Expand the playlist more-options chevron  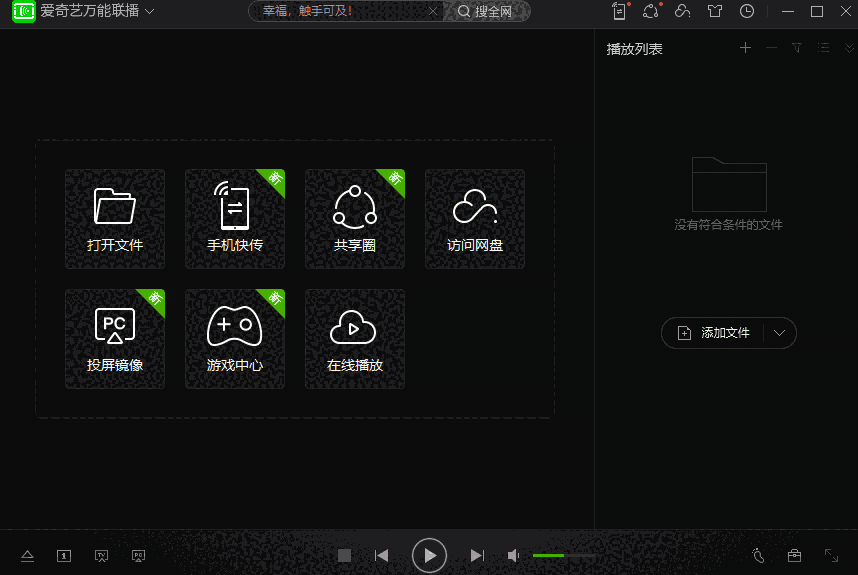click(x=849, y=48)
